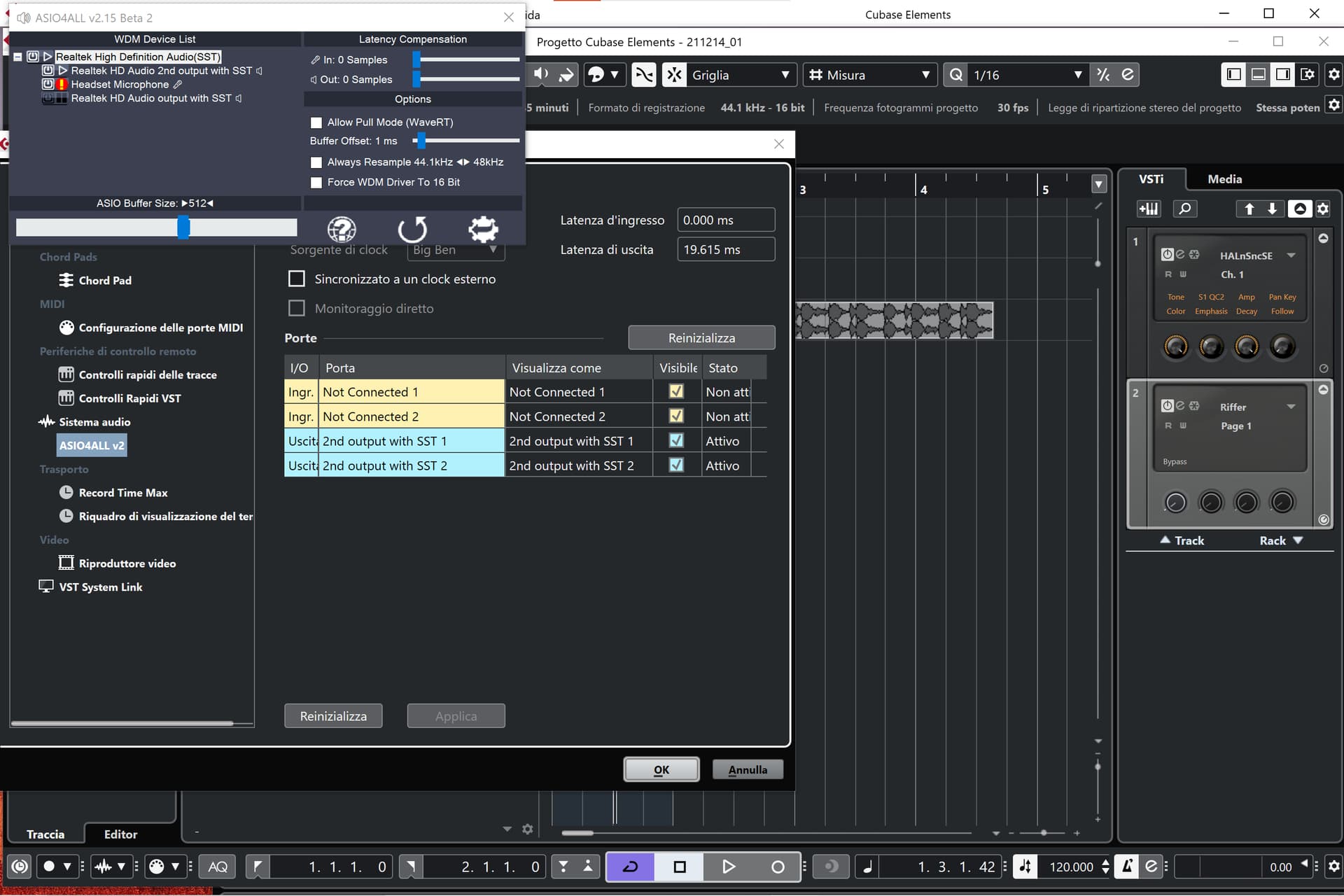1344x896 pixels.
Task: Click the ASIO4ALL reset defaults arrow icon
Action: coord(412,229)
